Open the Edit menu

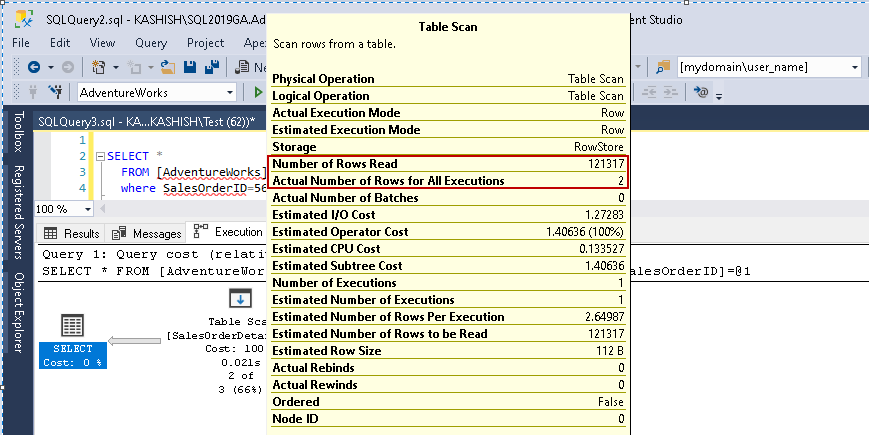[60, 43]
